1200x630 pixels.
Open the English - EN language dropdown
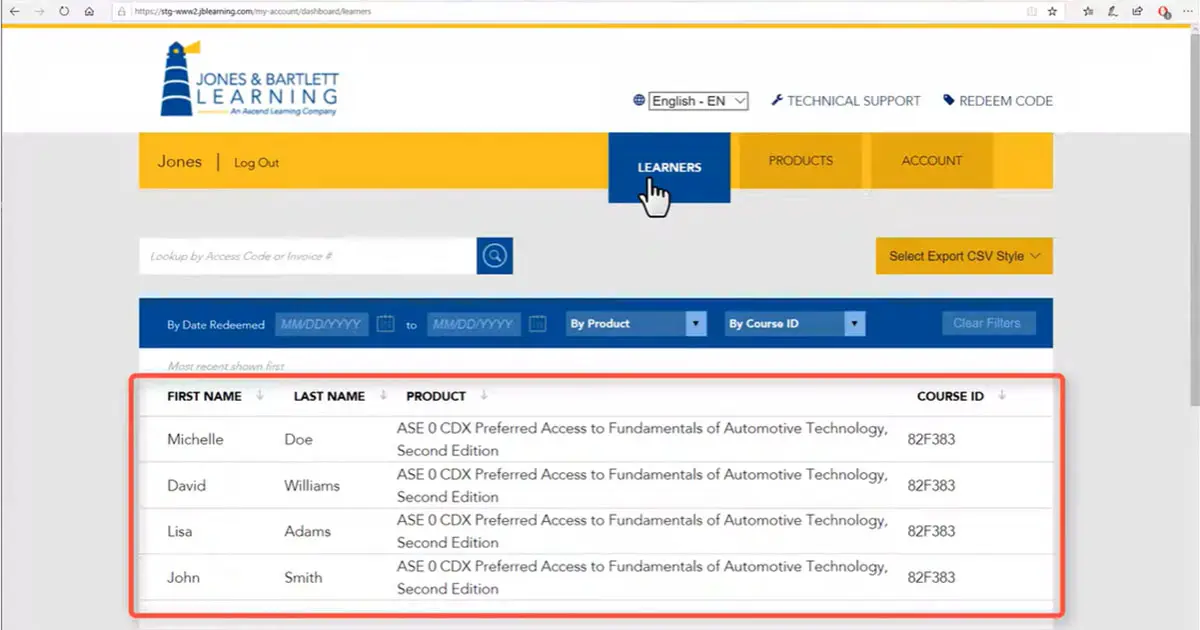pos(697,100)
